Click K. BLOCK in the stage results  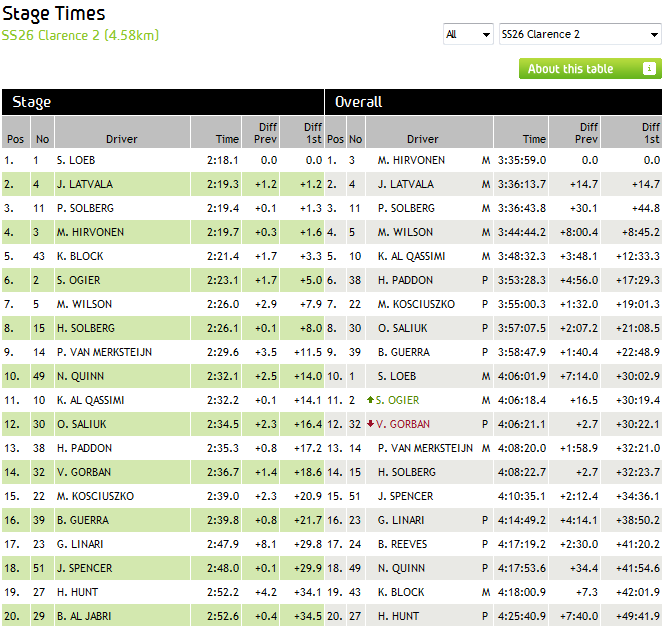pyautogui.click(x=80, y=256)
